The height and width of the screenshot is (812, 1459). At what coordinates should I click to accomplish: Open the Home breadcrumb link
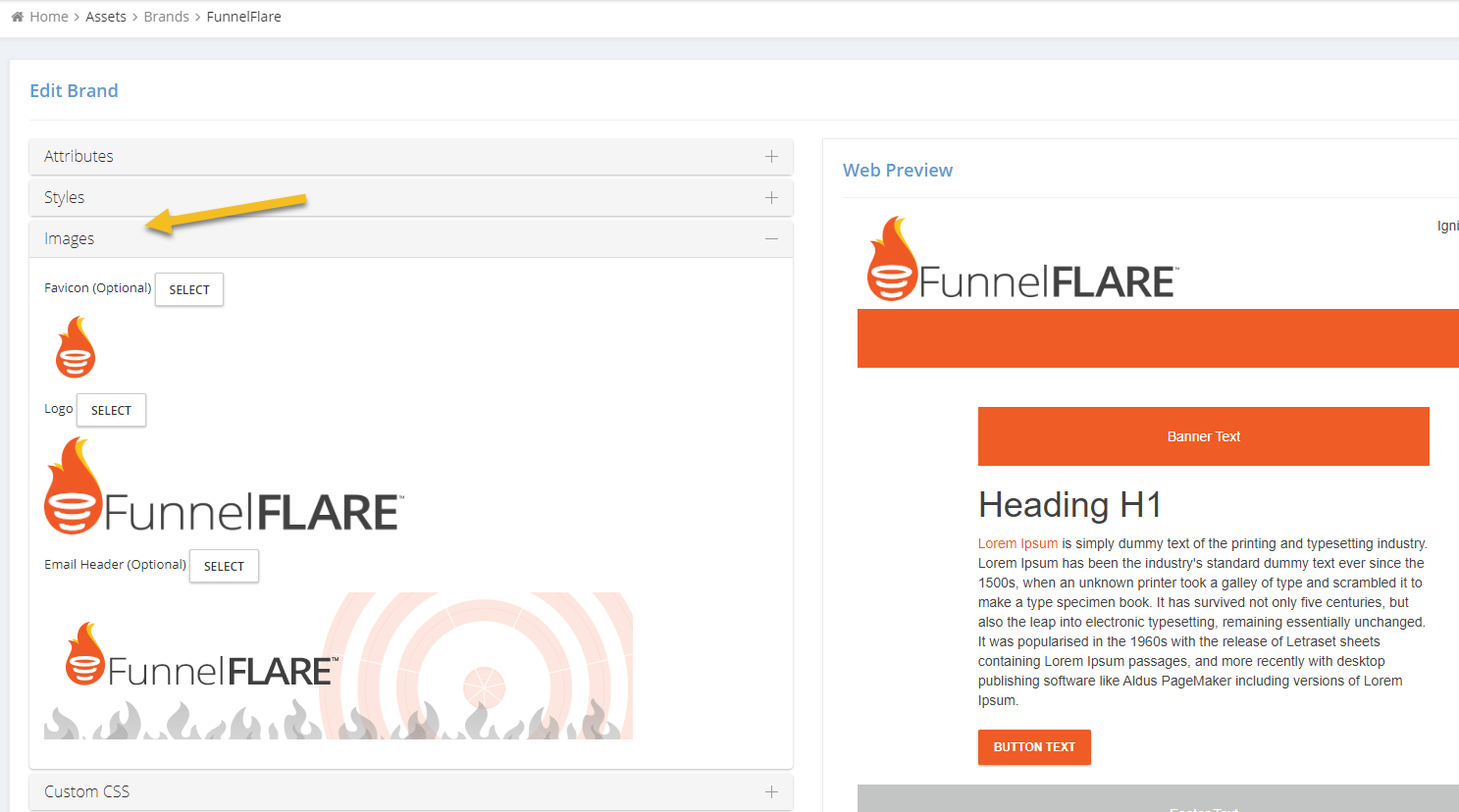[49, 17]
